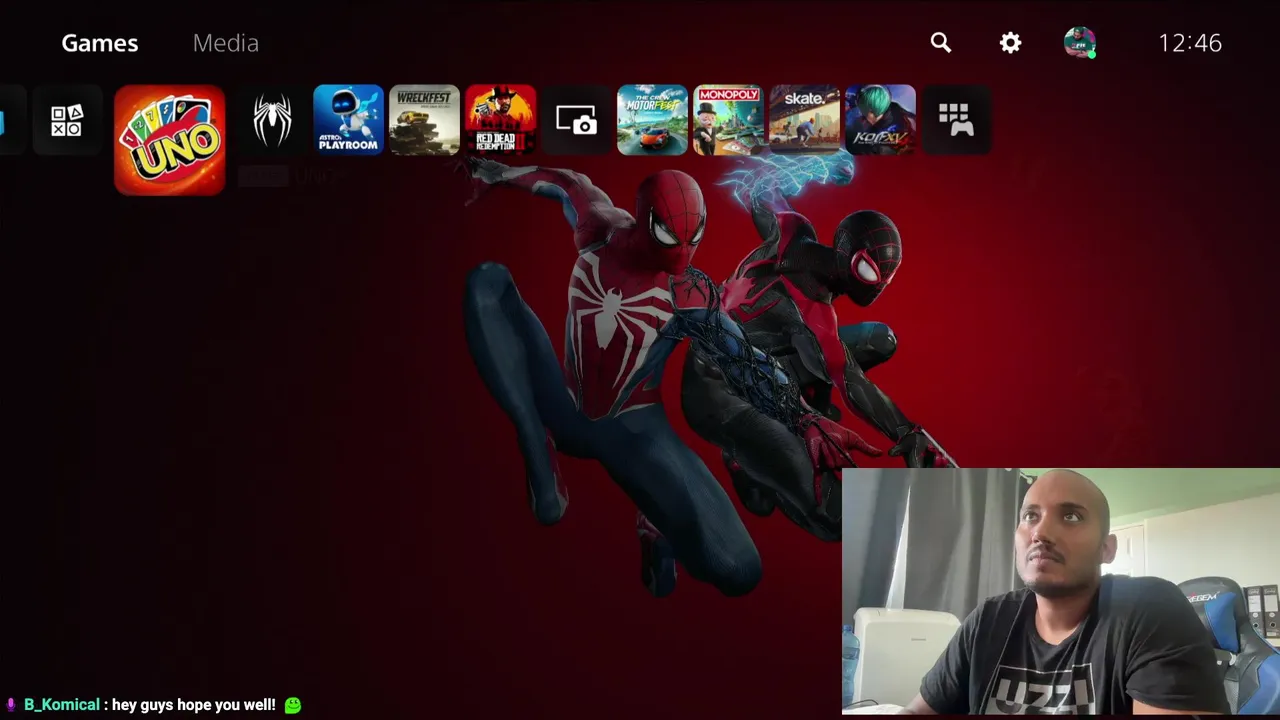1280x720 pixels.
Task: Launch the UNO game tile
Action: pyautogui.click(x=170, y=140)
